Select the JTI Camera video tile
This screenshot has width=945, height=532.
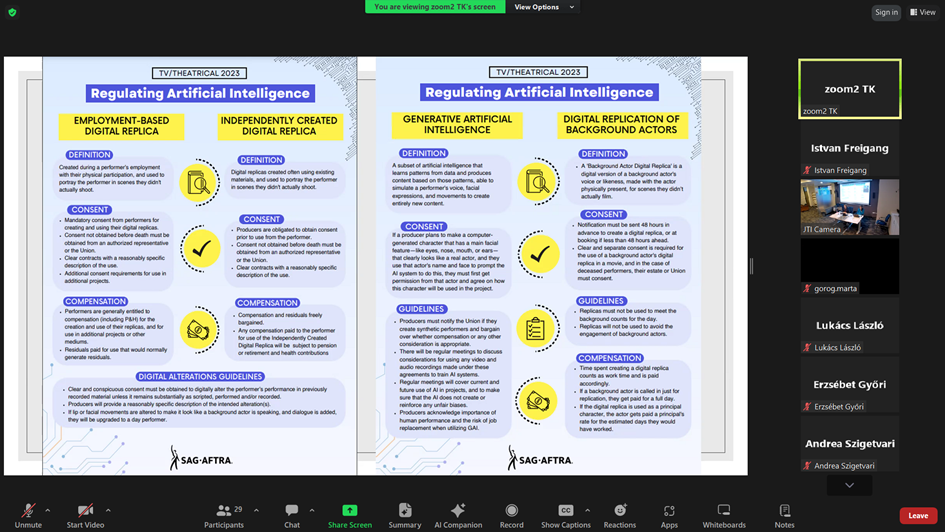point(850,207)
